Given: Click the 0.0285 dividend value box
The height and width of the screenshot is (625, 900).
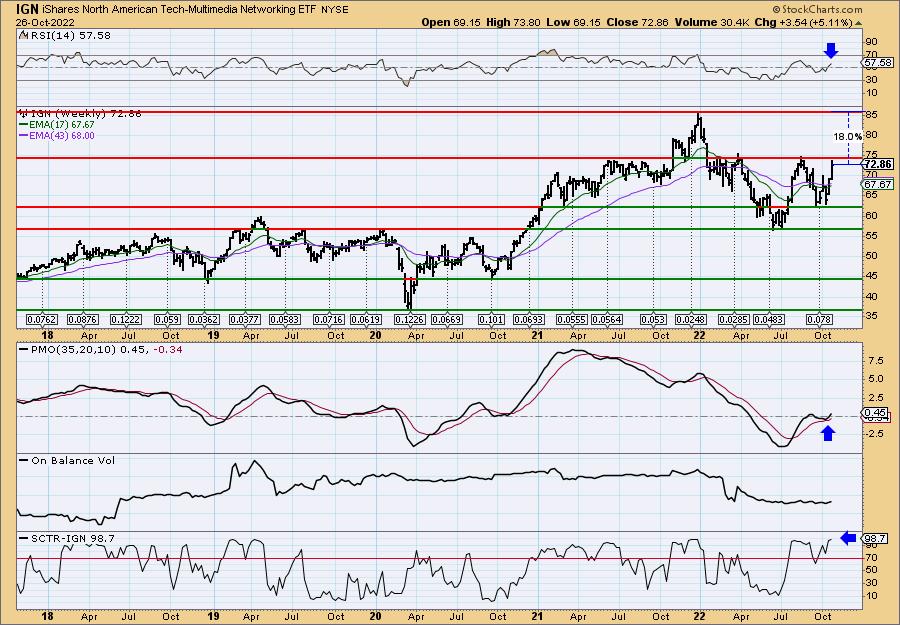Looking at the screenshot, I should [x=734, y=319].
